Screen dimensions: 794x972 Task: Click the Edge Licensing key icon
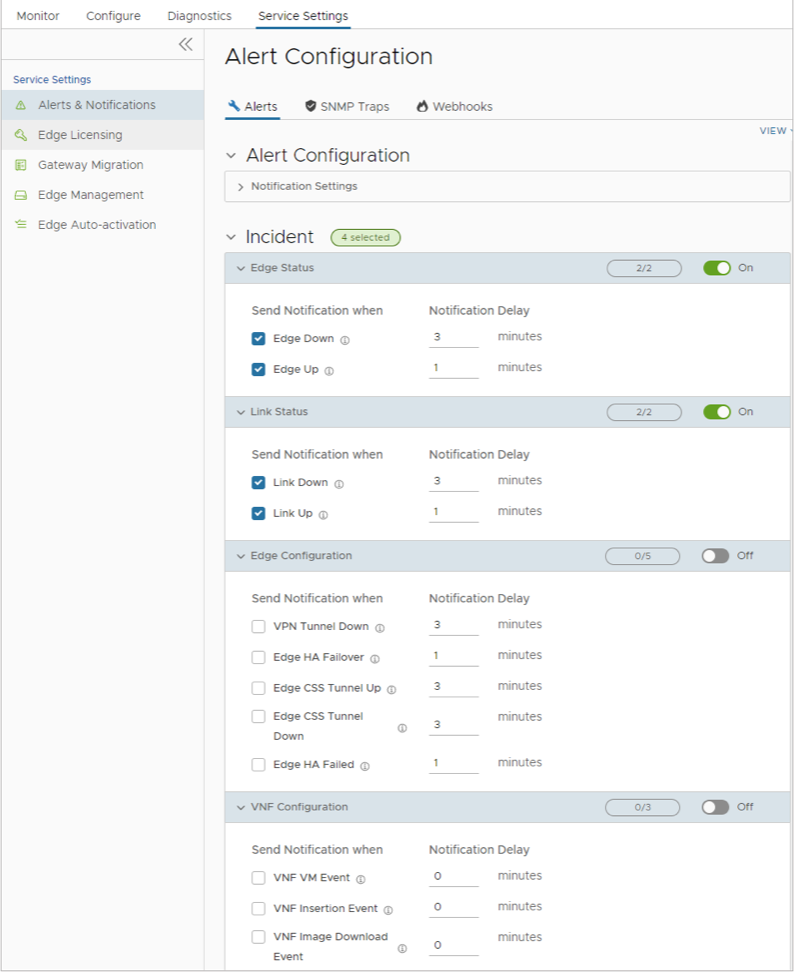pos(21,135)
